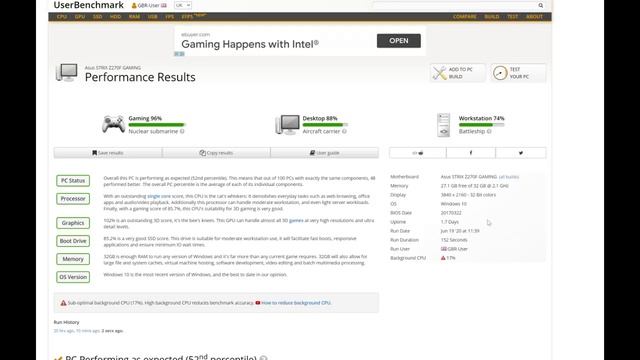
Task: Click Add to PC Build button
Action: click(458, 73)
